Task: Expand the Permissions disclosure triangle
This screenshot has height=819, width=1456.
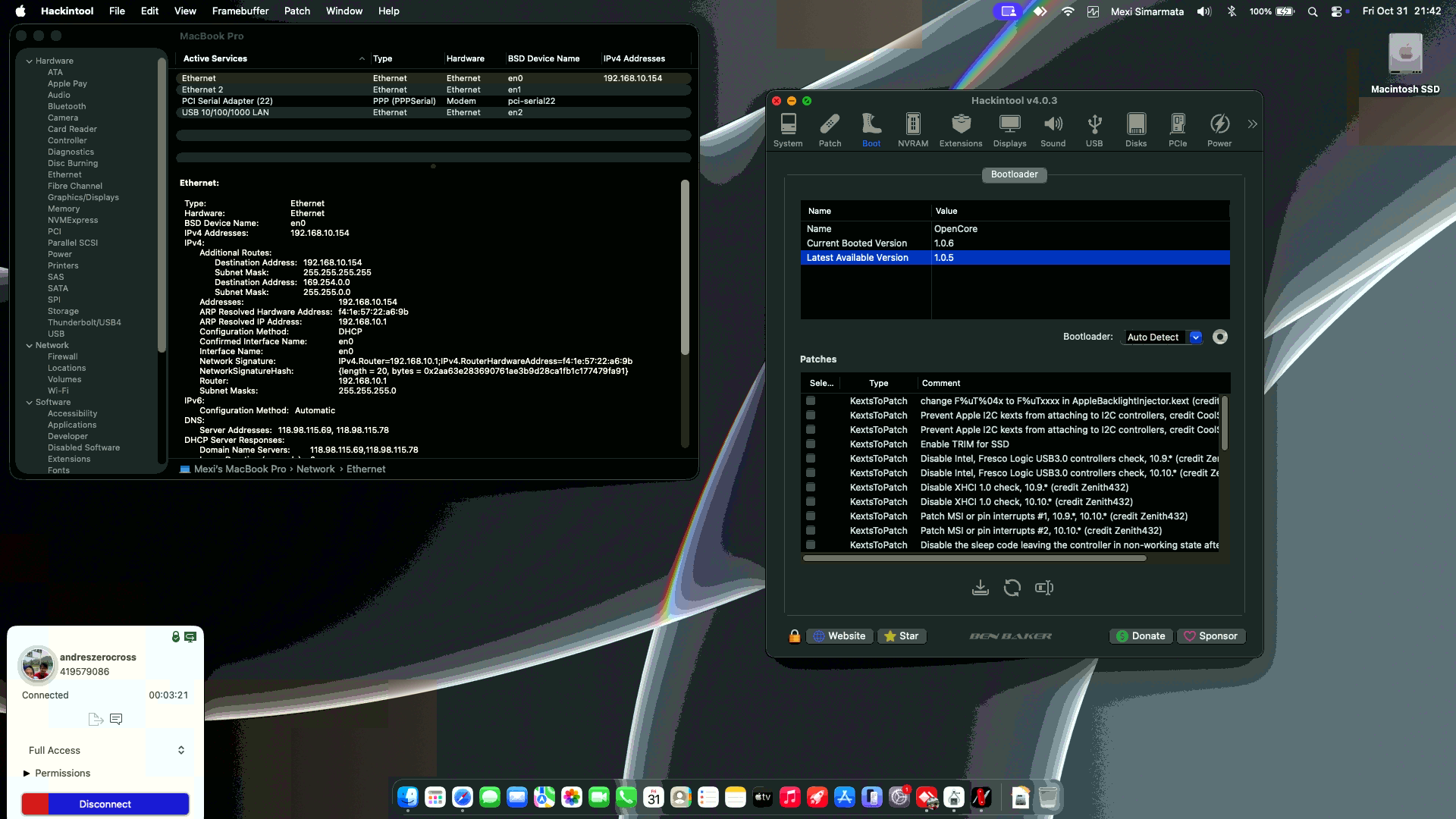Action: (27, 773)
